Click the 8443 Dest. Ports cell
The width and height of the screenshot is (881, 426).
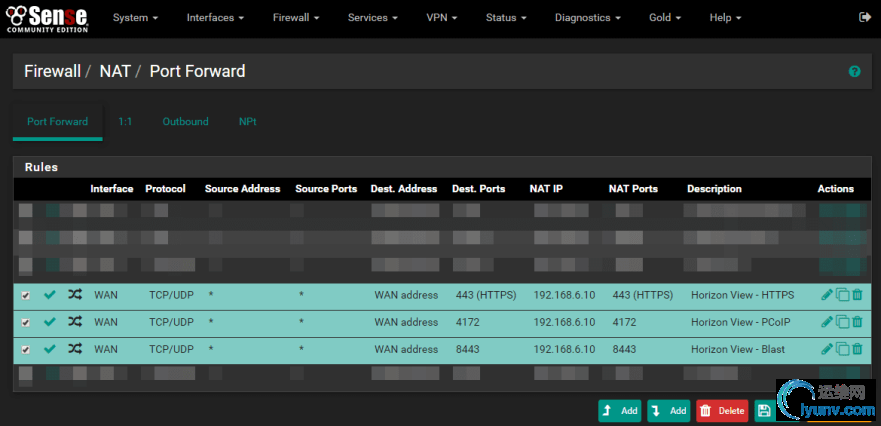click(x=467, y=349)
